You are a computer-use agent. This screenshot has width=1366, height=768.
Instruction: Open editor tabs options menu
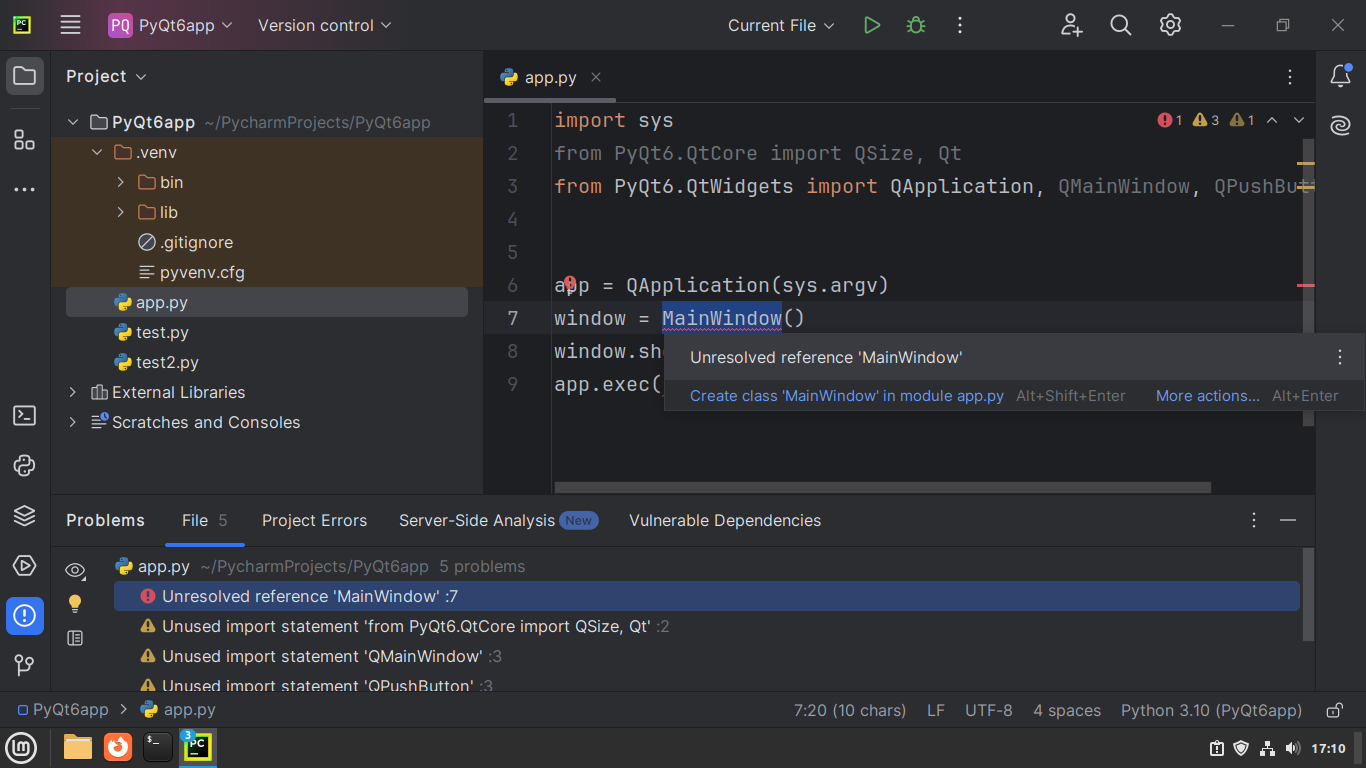pyautogui.click(x=1290, y=77)
